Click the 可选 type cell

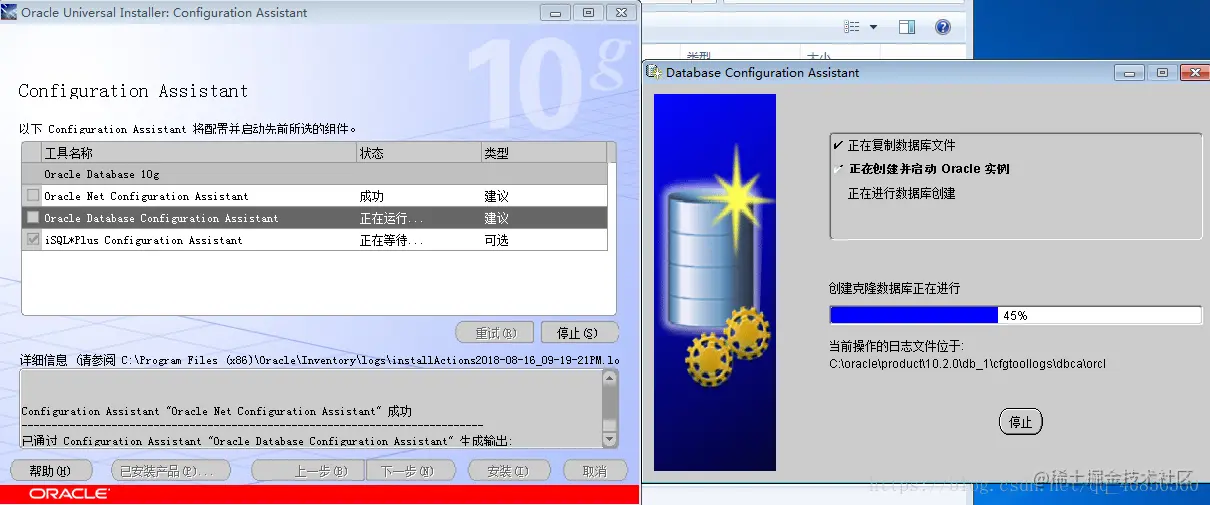pos(496,240)
